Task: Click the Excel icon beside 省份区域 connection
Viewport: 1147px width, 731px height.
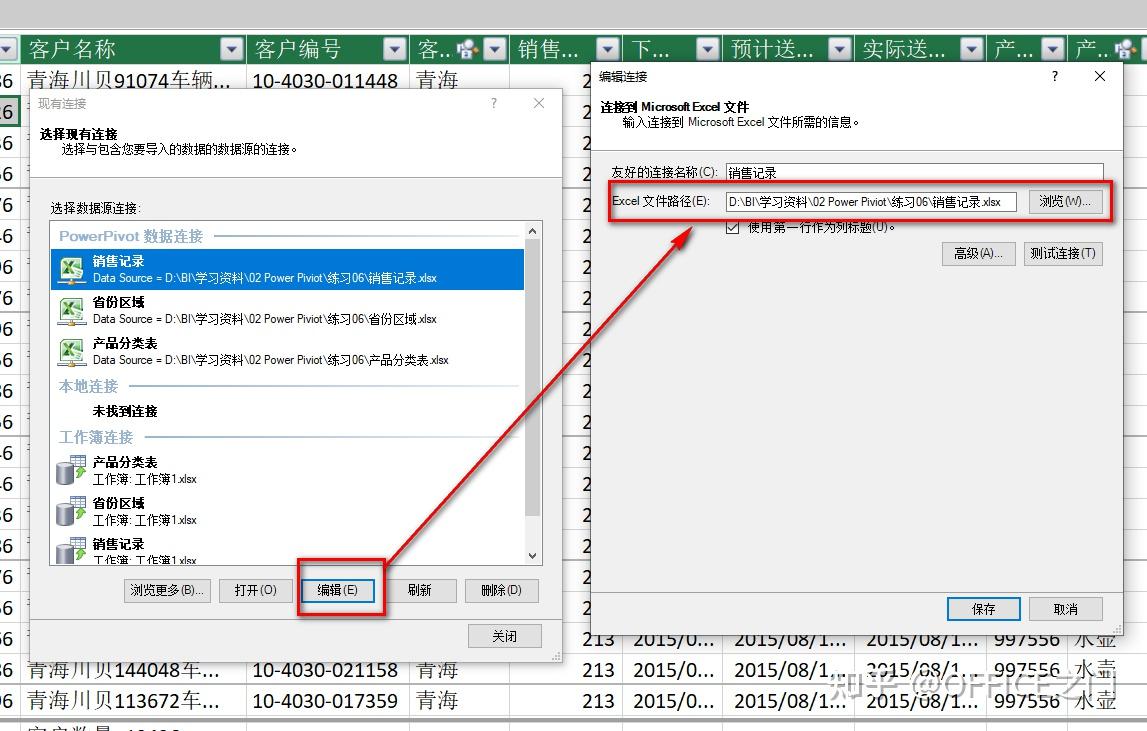Action: [71, 310]
